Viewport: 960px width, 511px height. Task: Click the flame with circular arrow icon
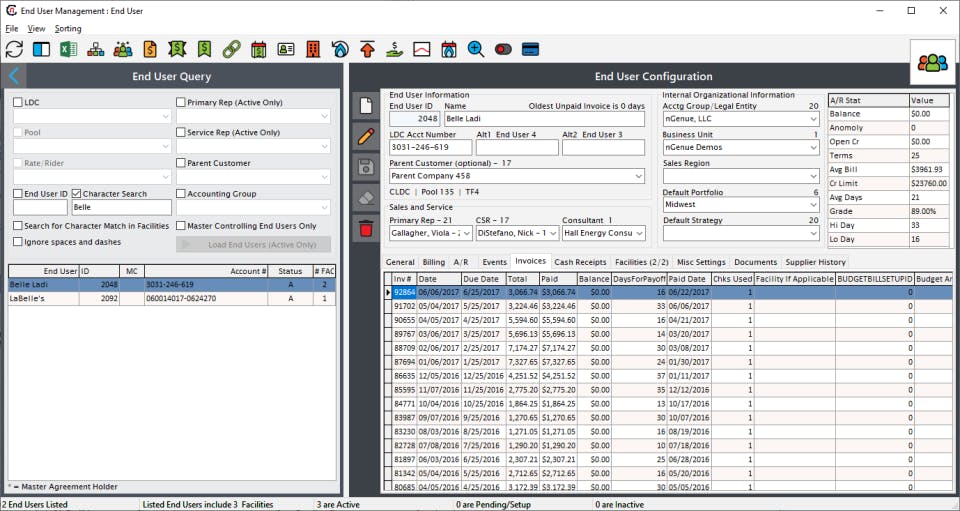pyautogui.click(x=340, y=49)
